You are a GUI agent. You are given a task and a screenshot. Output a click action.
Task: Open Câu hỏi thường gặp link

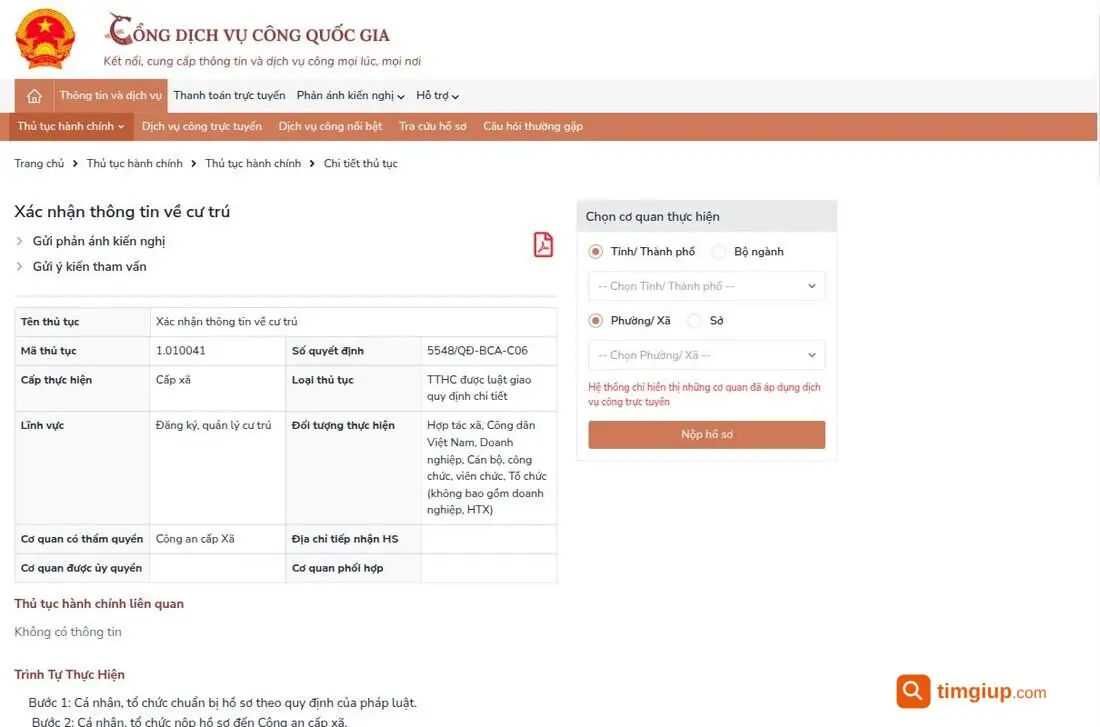pos(532,126)
